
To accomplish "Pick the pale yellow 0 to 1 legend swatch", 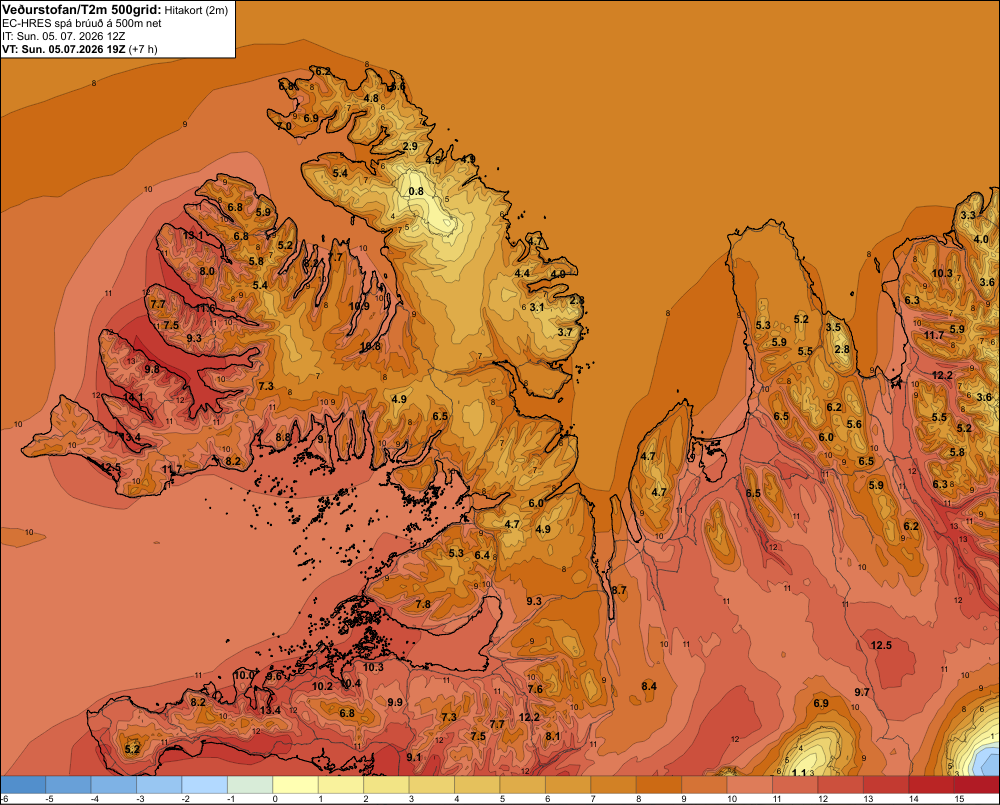I will point(295,785).
